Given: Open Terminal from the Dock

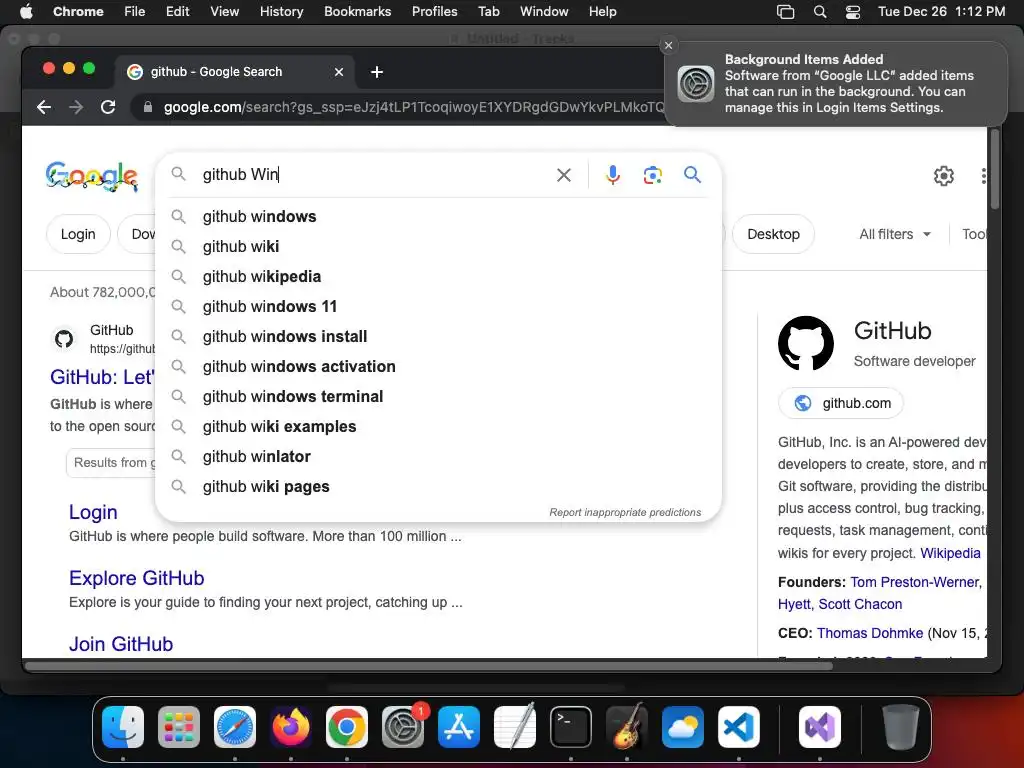Looking at the screenshot, I should (x=571, y=727).
